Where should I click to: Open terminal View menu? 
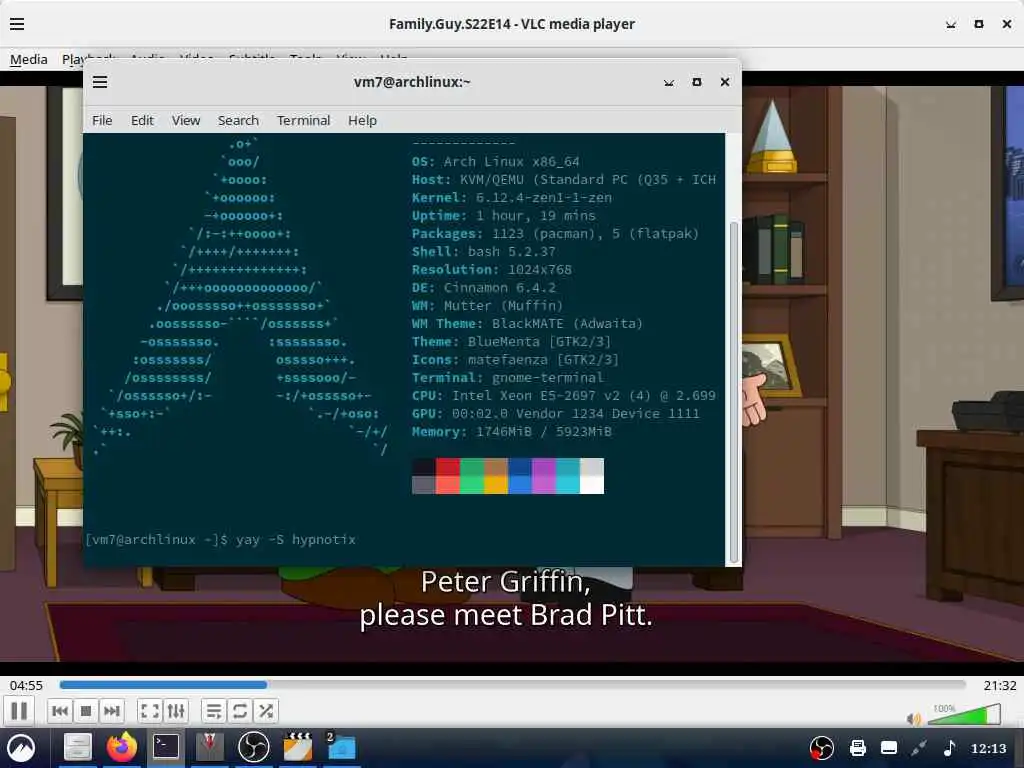pos(185,120)
